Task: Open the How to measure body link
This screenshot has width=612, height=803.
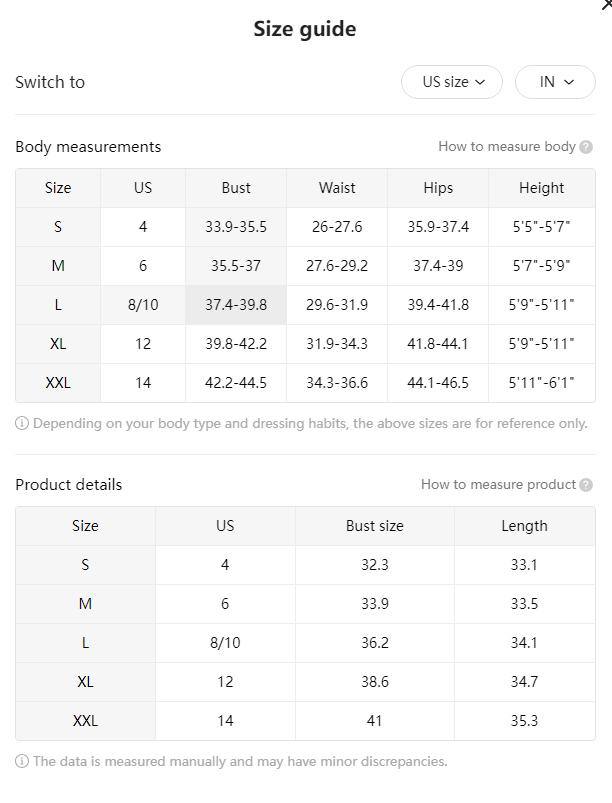Action: click(x=507, y=146)
